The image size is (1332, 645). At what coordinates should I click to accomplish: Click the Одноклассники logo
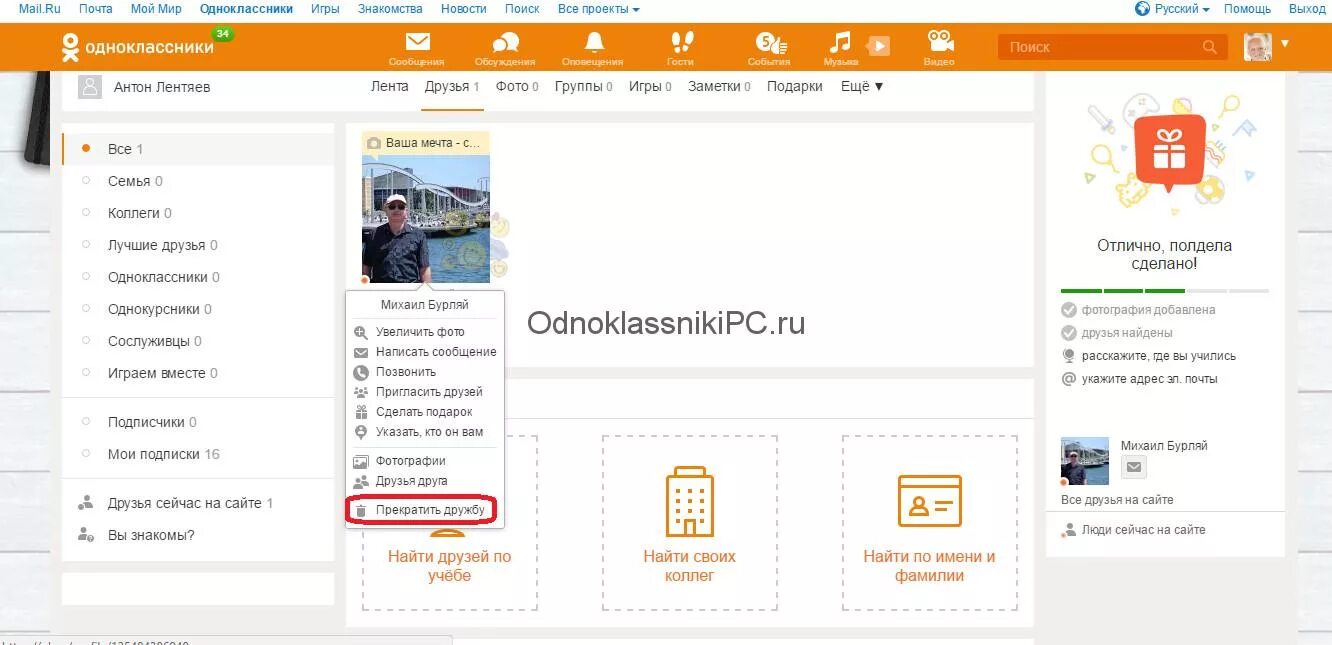(x=137, y=47)
